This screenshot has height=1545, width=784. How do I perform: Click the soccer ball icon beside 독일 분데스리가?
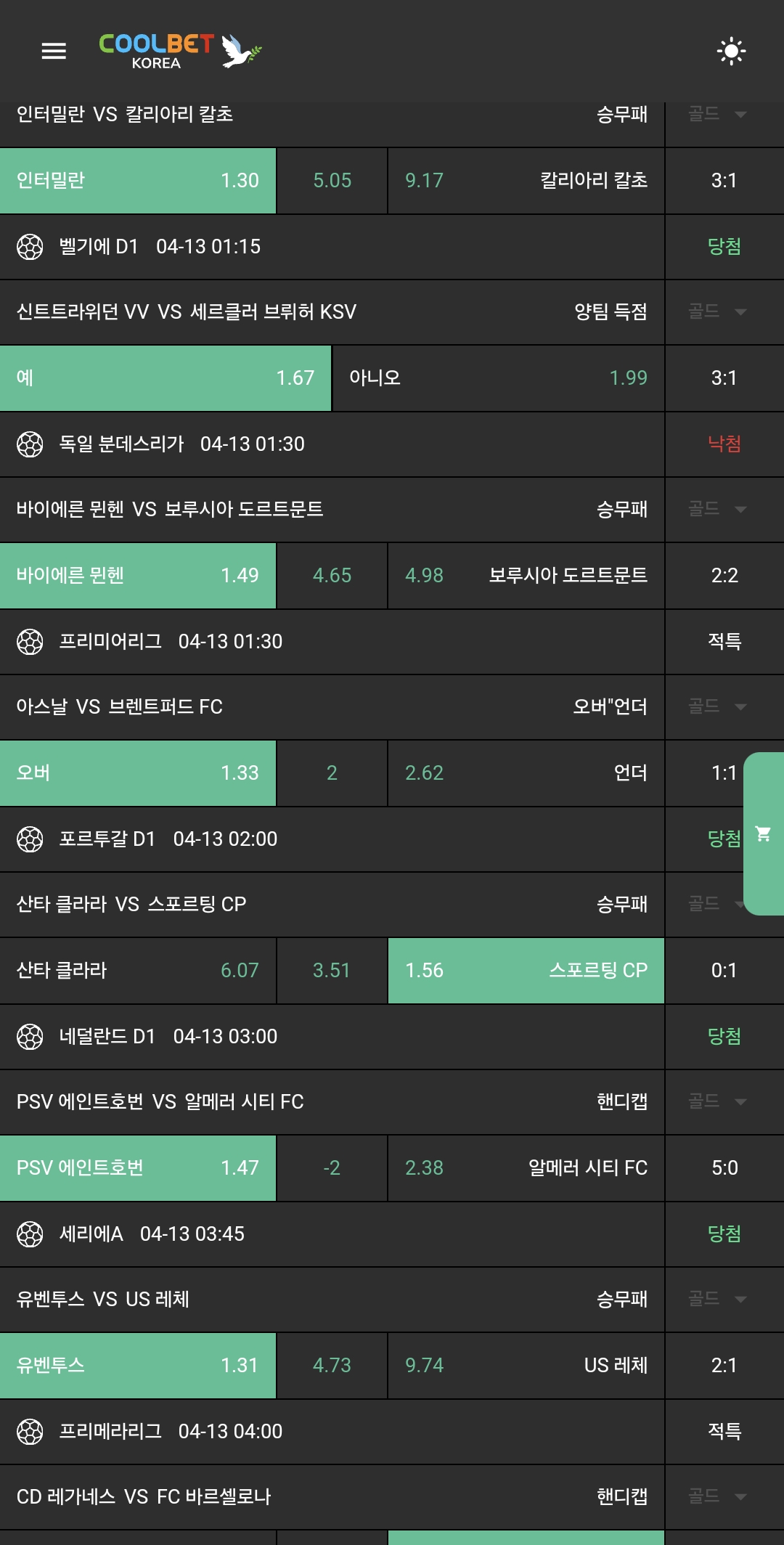pos(30,444)
